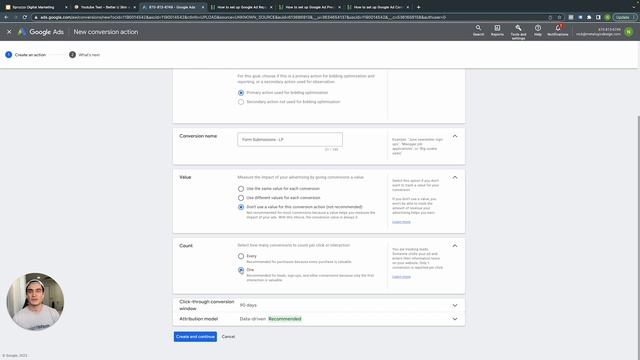The image size is (640, 360).
Task: Reload the page with the browser refresh icon
Action: tap(24, 17)
